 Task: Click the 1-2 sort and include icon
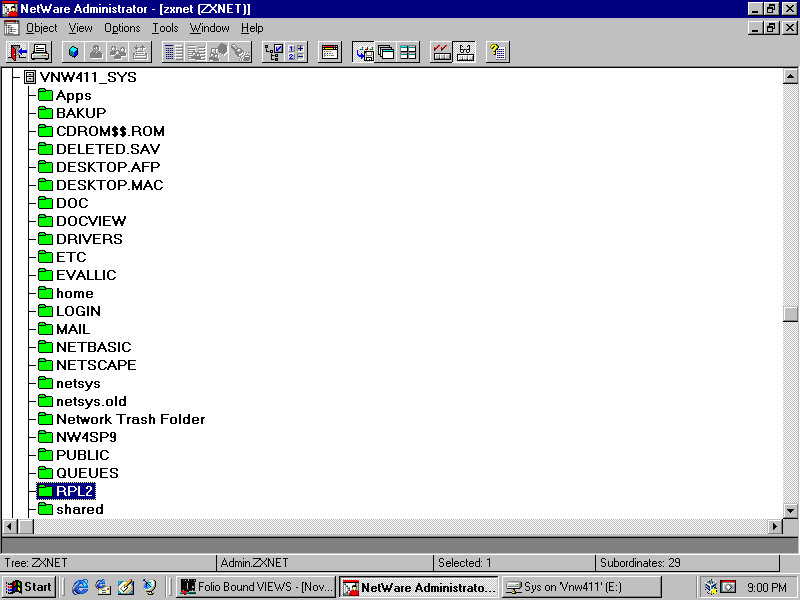point(296,52)
